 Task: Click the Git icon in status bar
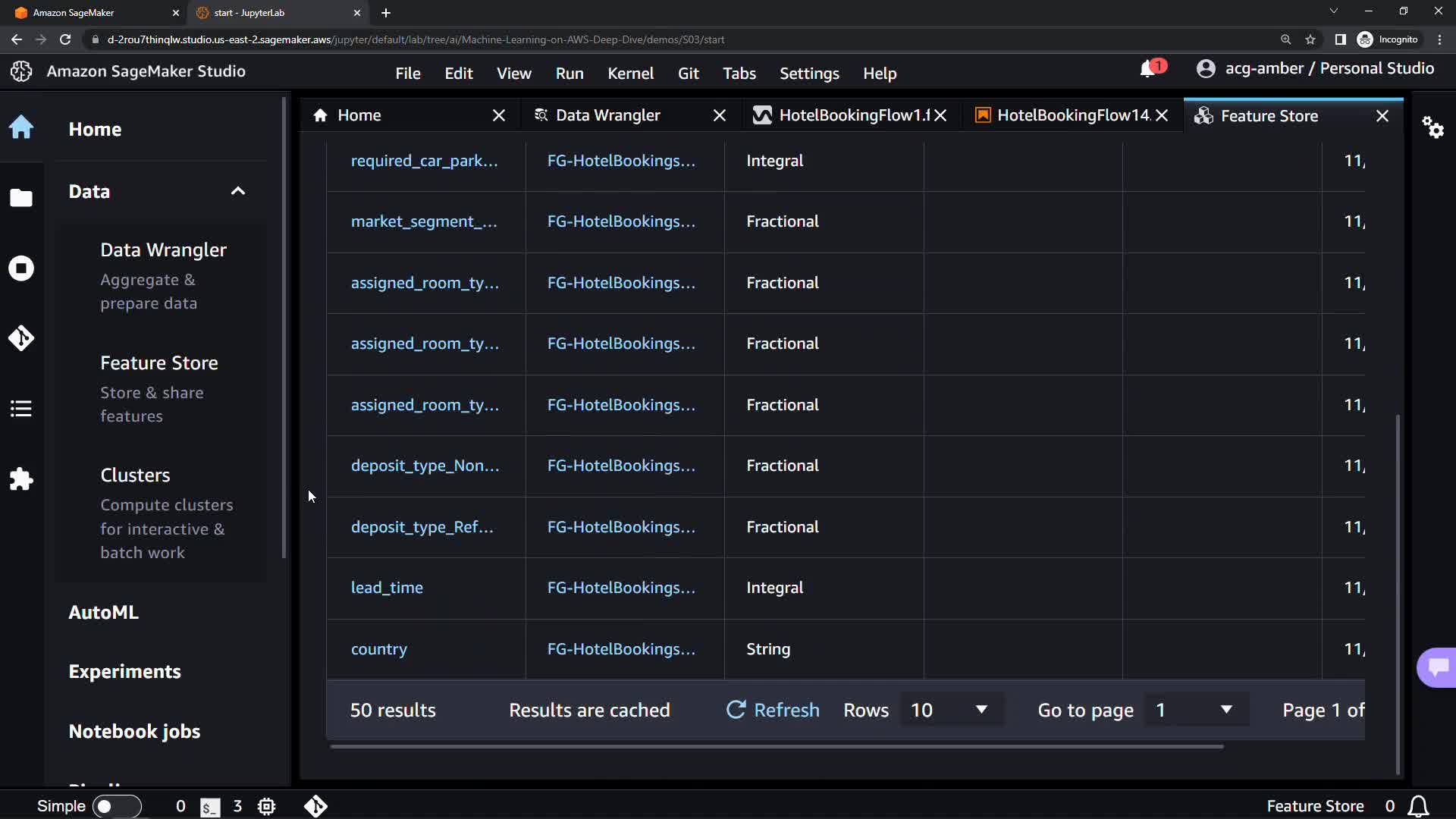point(315,806)
